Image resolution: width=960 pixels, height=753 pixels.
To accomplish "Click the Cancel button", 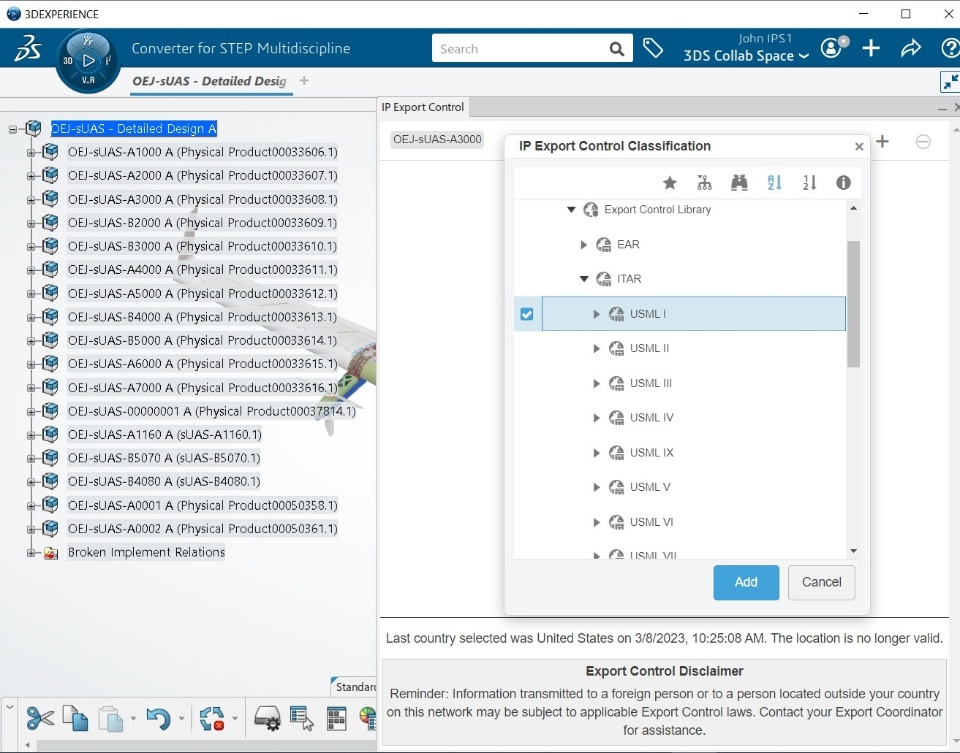I will 821,582.
